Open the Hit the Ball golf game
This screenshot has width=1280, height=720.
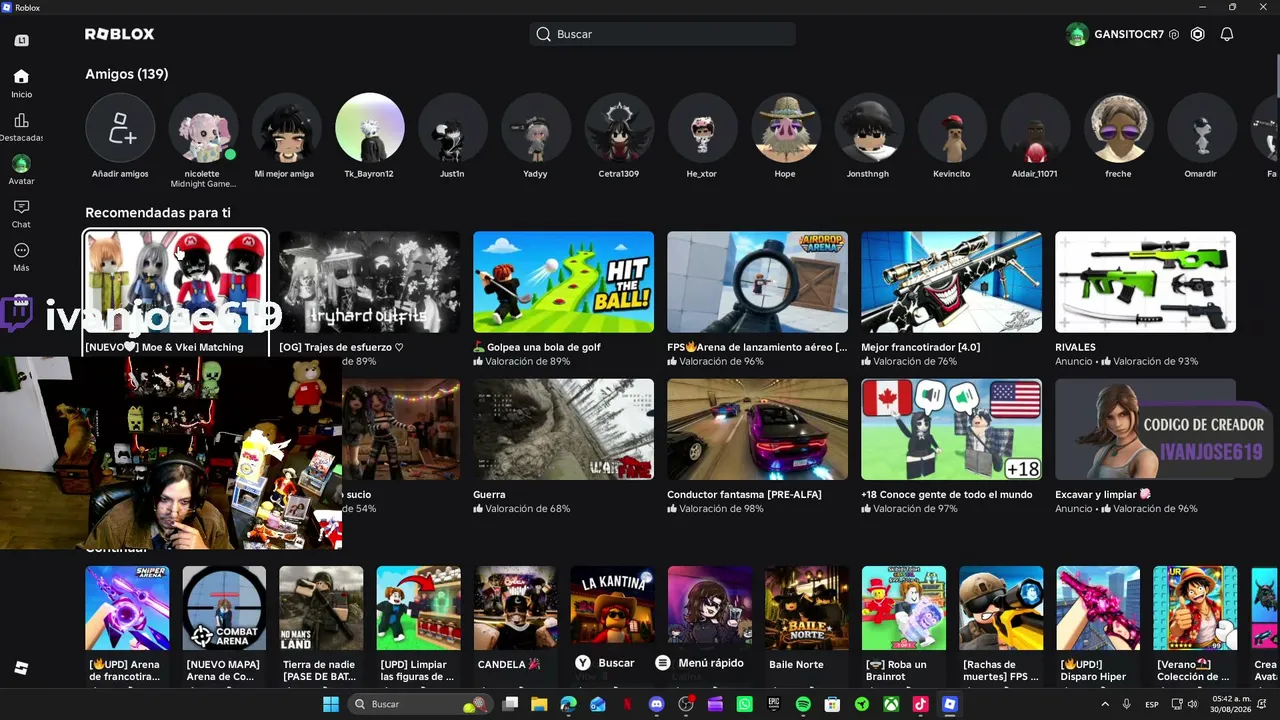(563, 282)
